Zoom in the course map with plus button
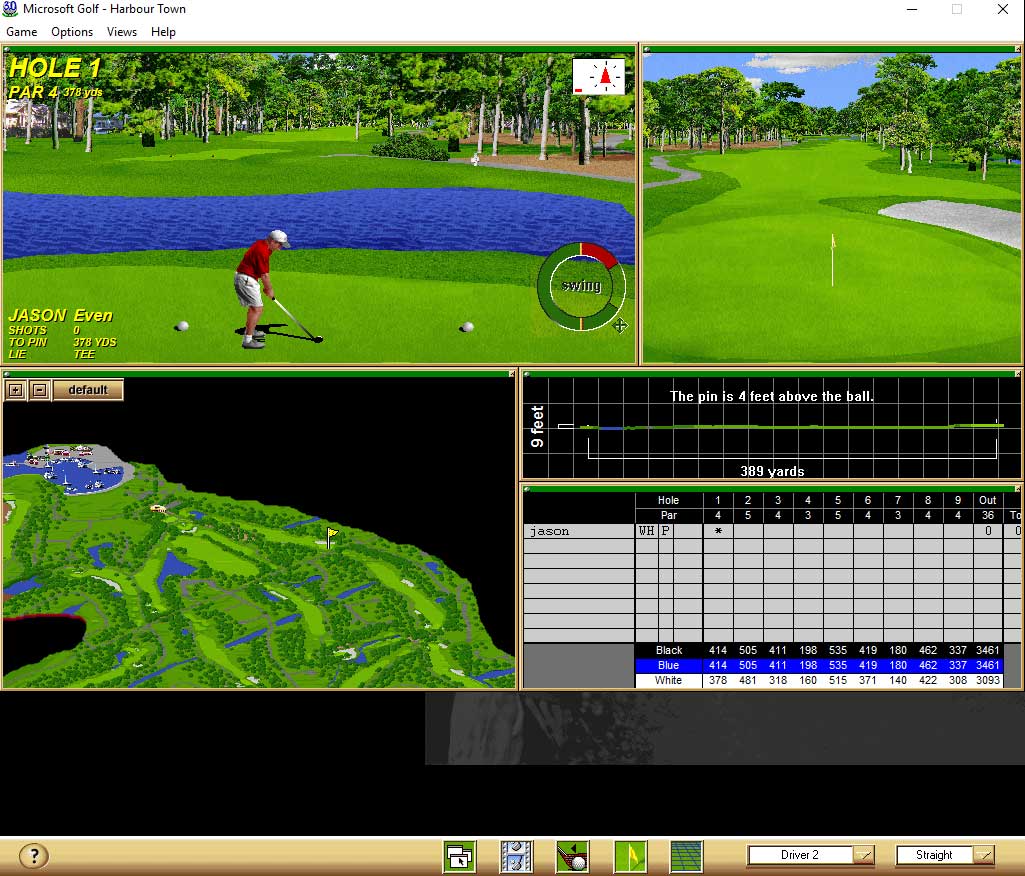 16,390
